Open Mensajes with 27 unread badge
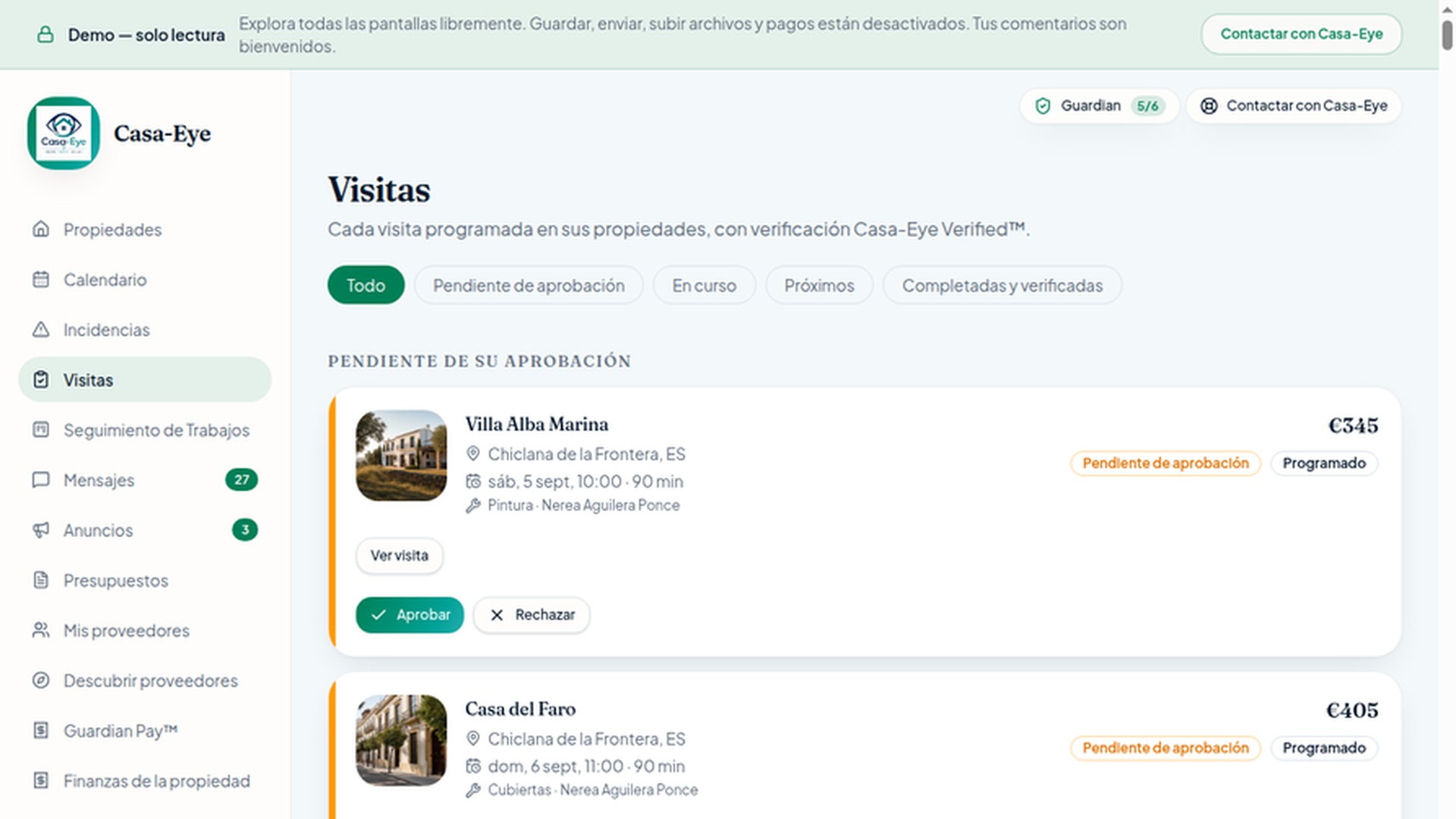The width and height of the screenshot is (1456, 819). tap(145, 480)
